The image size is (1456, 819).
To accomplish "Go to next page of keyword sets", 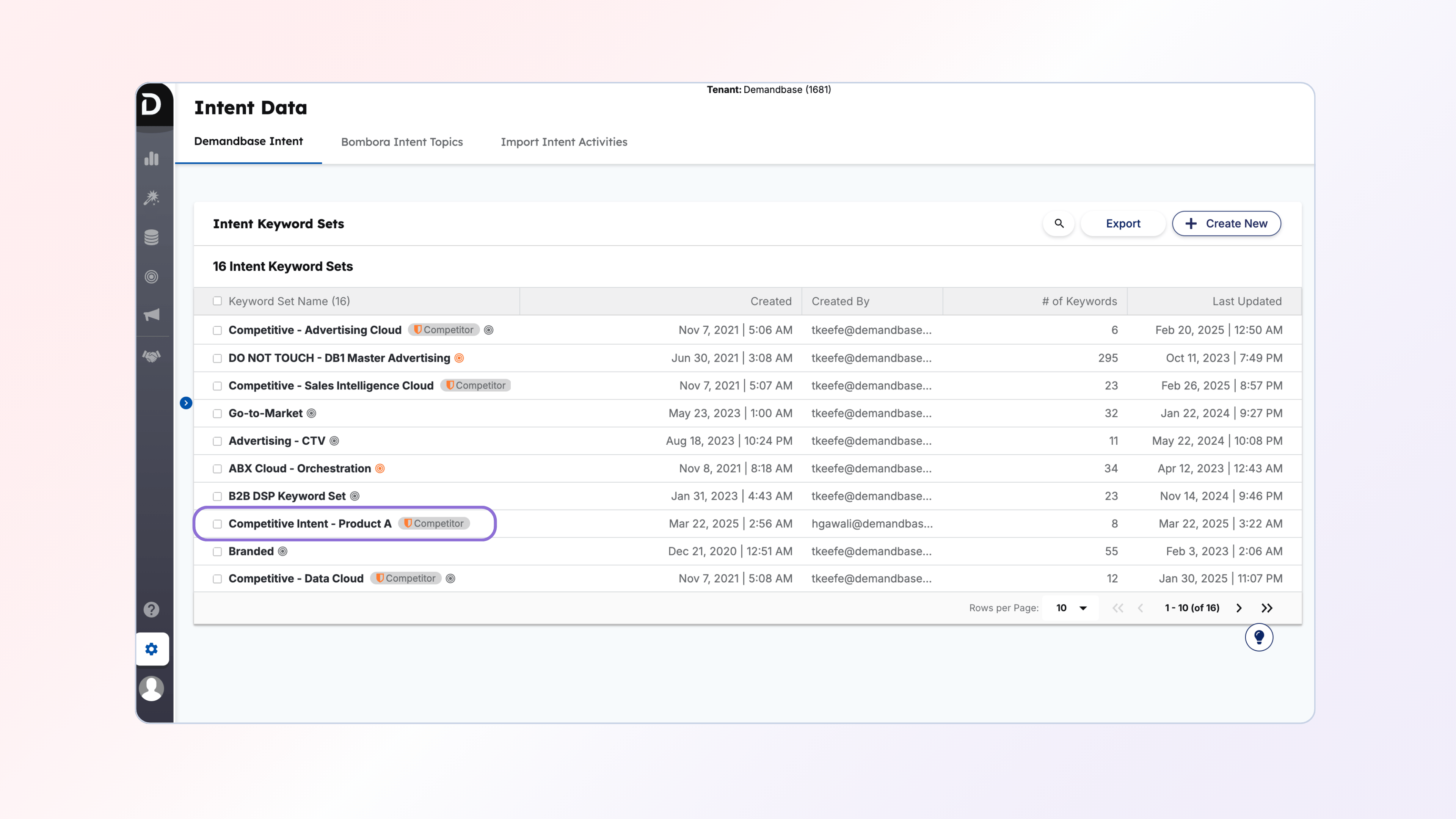I will pyautogui.click(x=1239, y=608).
